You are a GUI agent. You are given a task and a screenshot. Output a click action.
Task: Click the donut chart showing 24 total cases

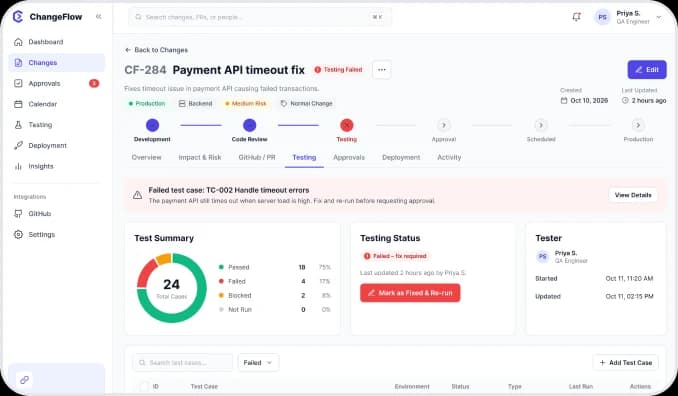172,288
